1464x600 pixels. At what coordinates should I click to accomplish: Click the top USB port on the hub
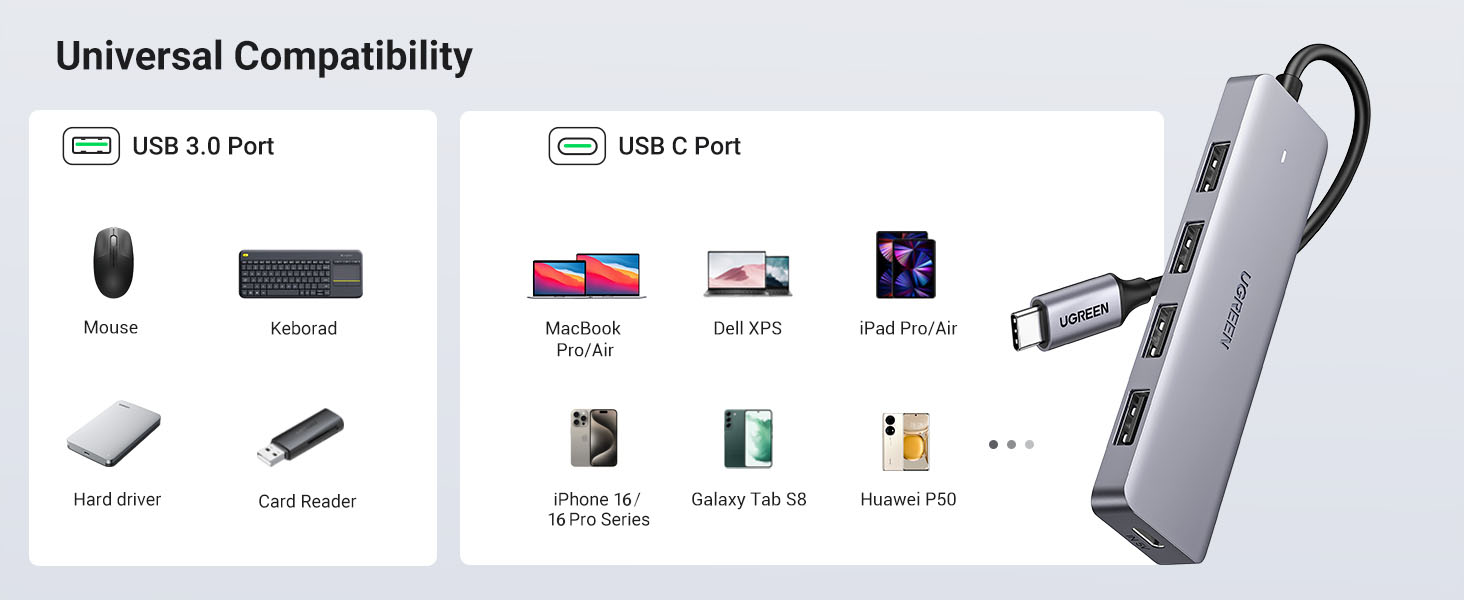click(1214, 161)
